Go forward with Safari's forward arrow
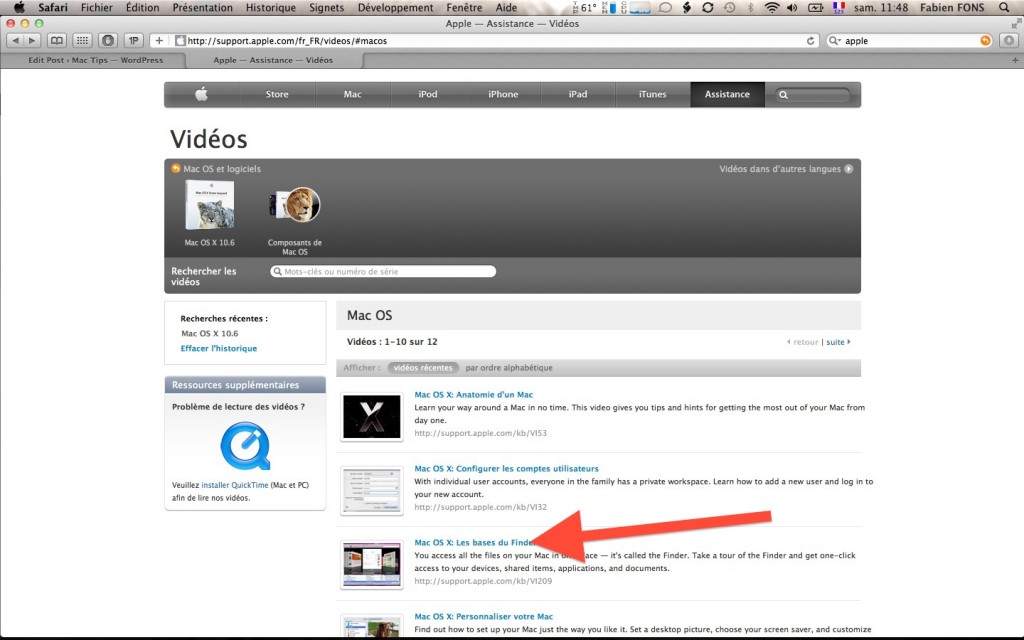Screen dimensions: 1024x640 pos(32,40)
